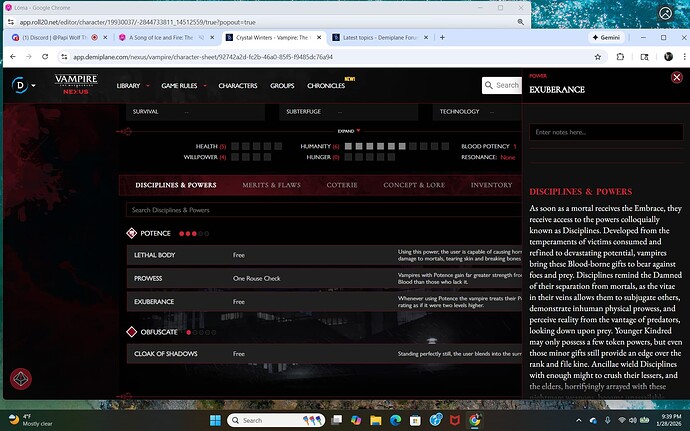Click the search magnifier icon in Nexus header
The width and height of the screenshot is (690, 431).
click(x=489, y=85)
